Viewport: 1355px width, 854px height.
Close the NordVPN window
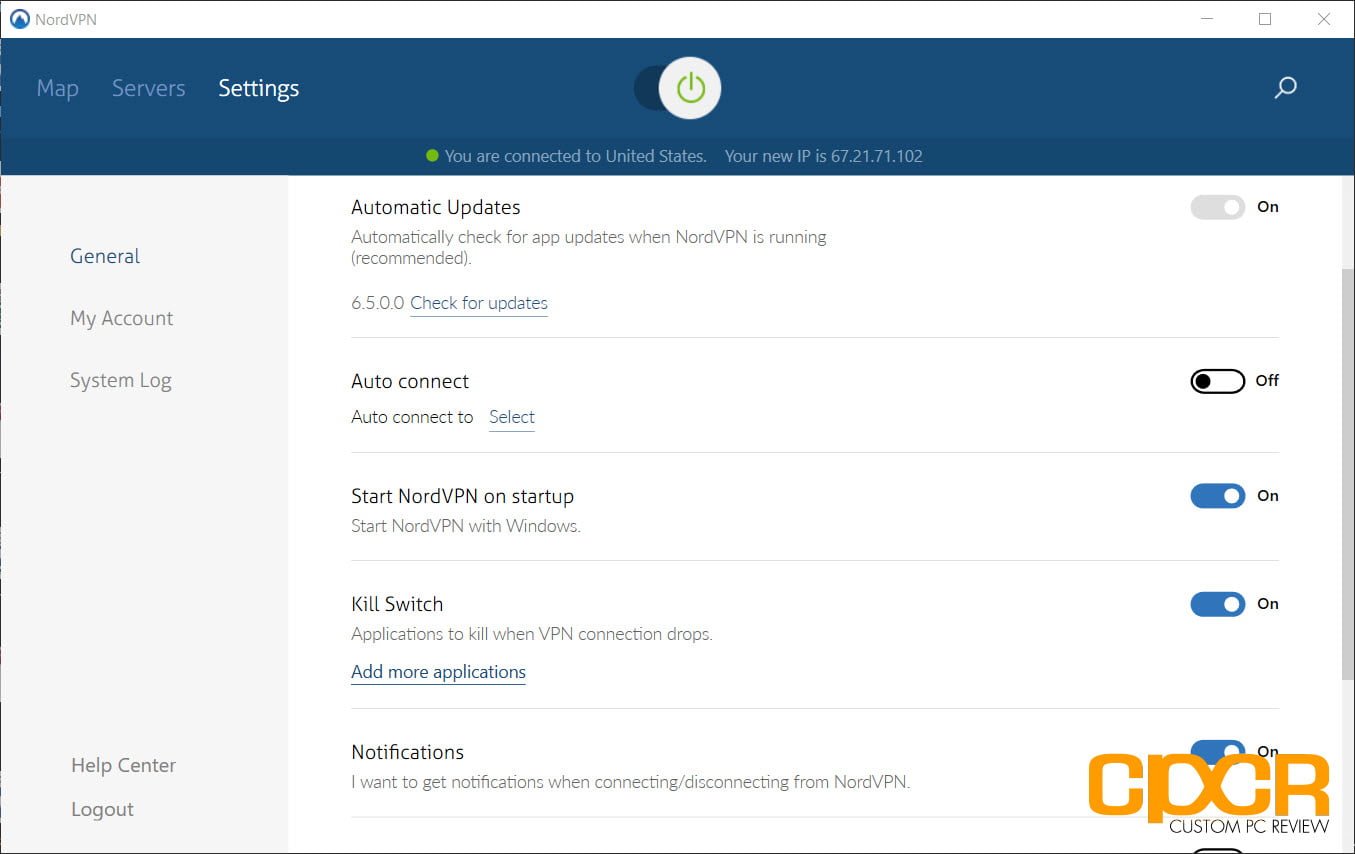pyautogui.click(x=1324, y=19)
